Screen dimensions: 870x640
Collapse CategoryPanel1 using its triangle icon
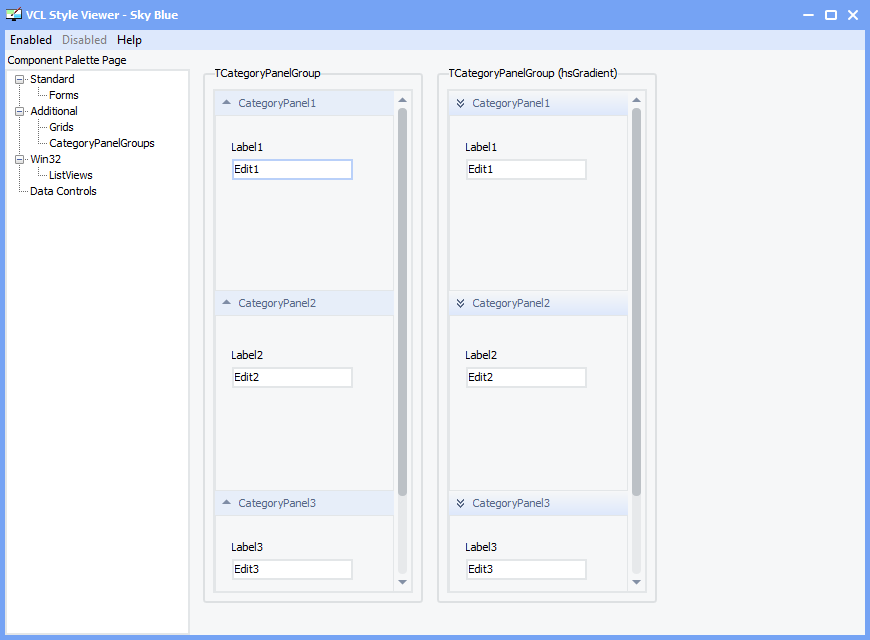pos(226,102)
